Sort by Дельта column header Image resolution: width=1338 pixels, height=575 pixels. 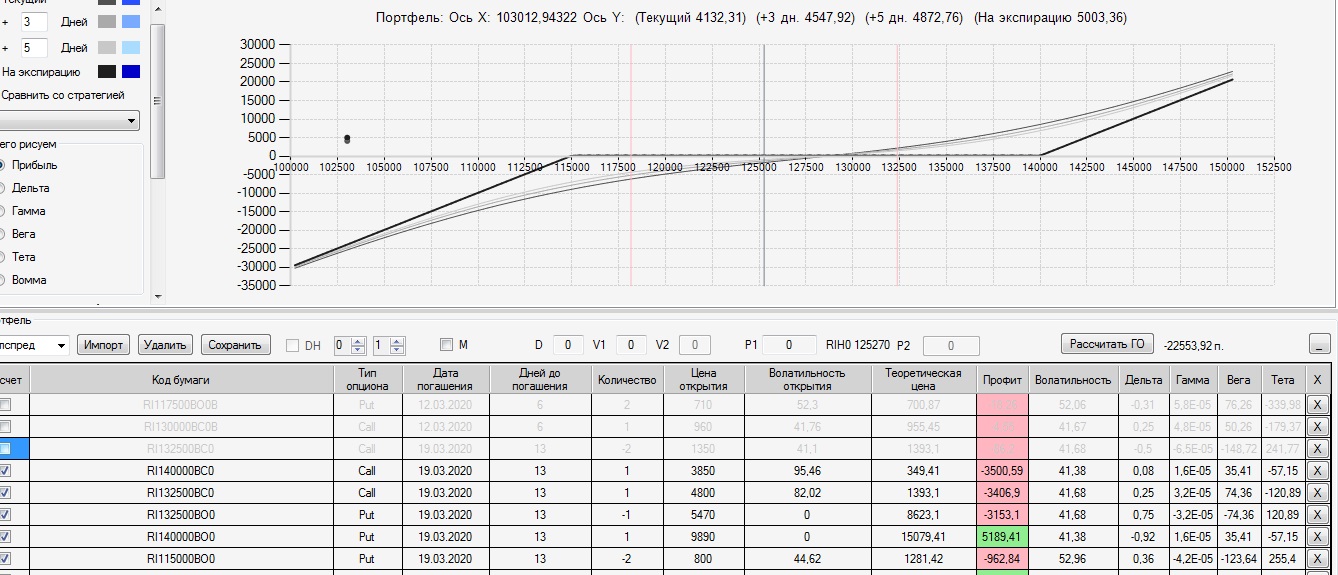click(1144, 380)
